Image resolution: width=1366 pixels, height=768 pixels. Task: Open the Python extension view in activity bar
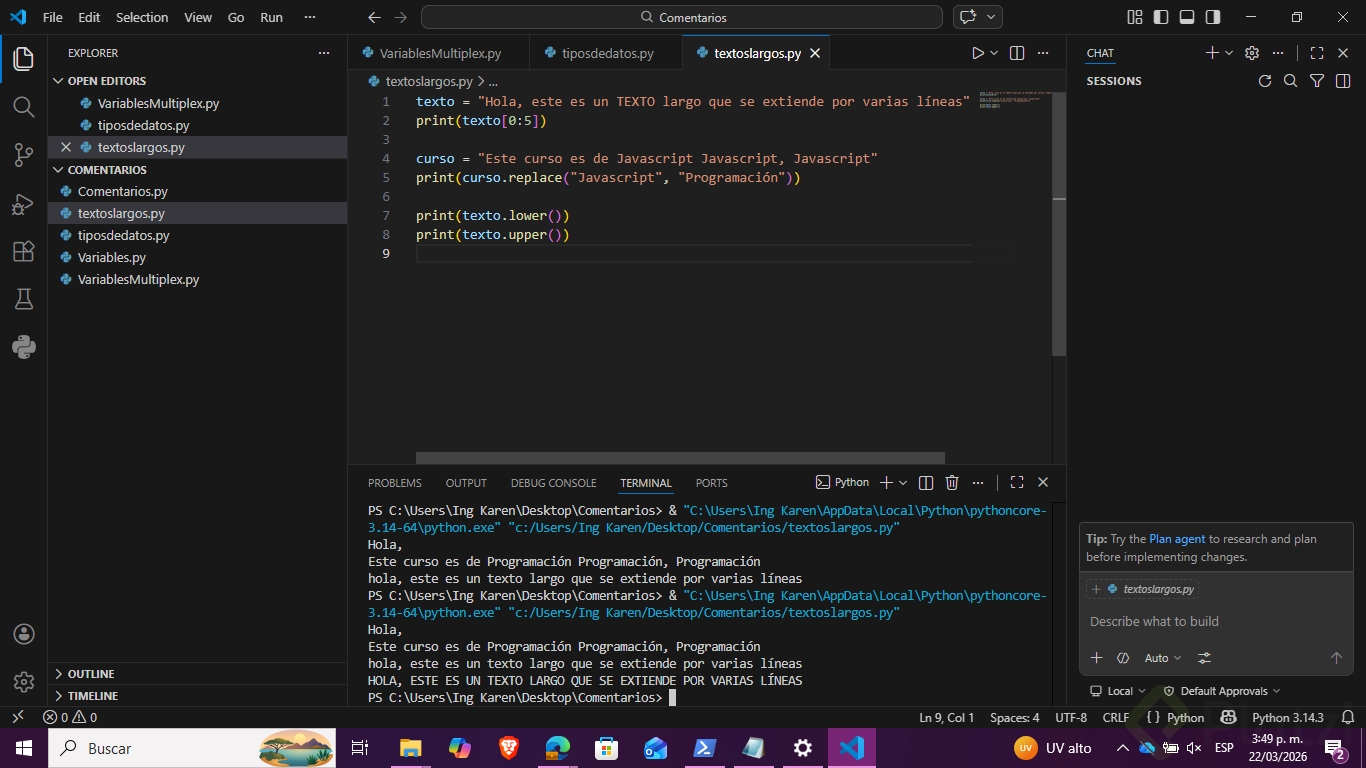[x=24, y=347]
